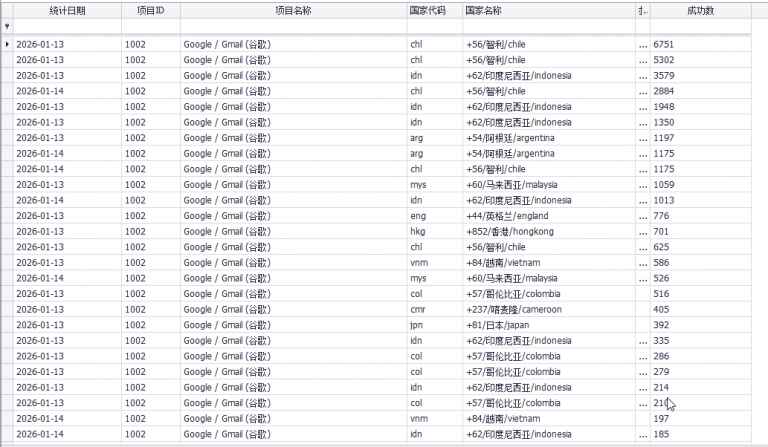
Task: Focus the filter box under 国家名称
Action: tap(549, 26)
